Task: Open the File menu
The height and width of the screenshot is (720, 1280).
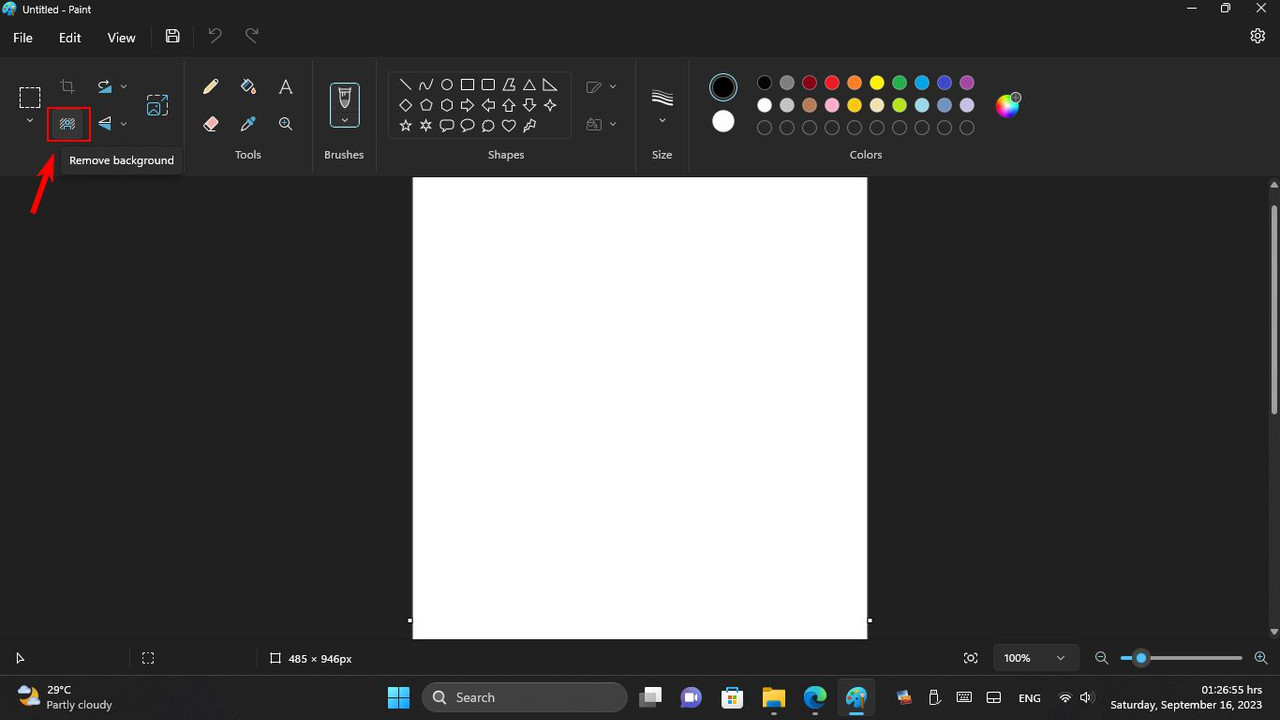Action: (x=23, y=37)
